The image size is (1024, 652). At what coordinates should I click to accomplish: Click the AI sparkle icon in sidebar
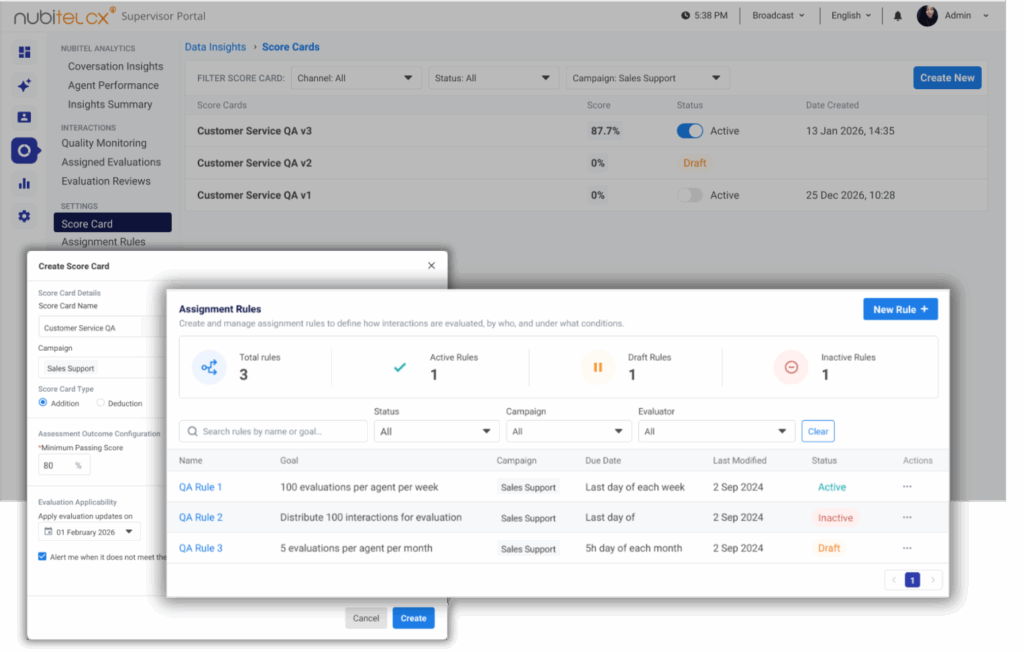click(25, 85)
